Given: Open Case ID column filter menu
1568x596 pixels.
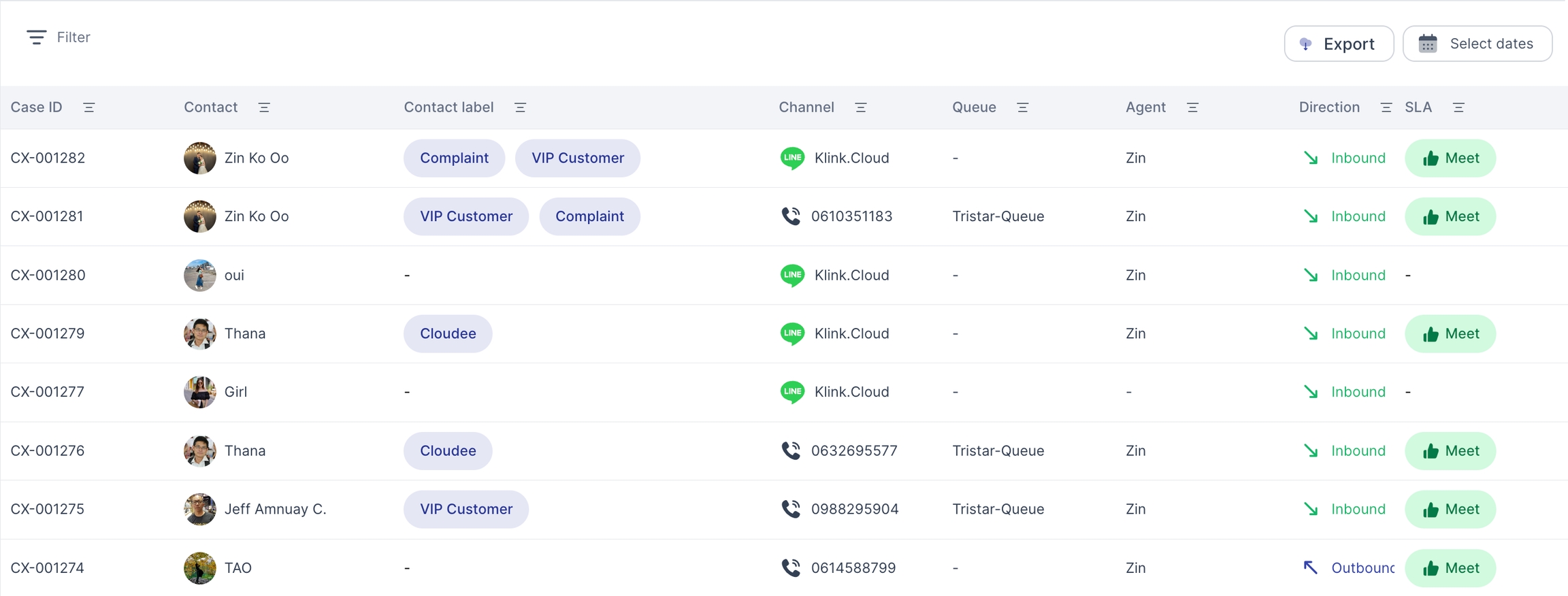Looking at the screenshot, I should [x=88, y=107].
